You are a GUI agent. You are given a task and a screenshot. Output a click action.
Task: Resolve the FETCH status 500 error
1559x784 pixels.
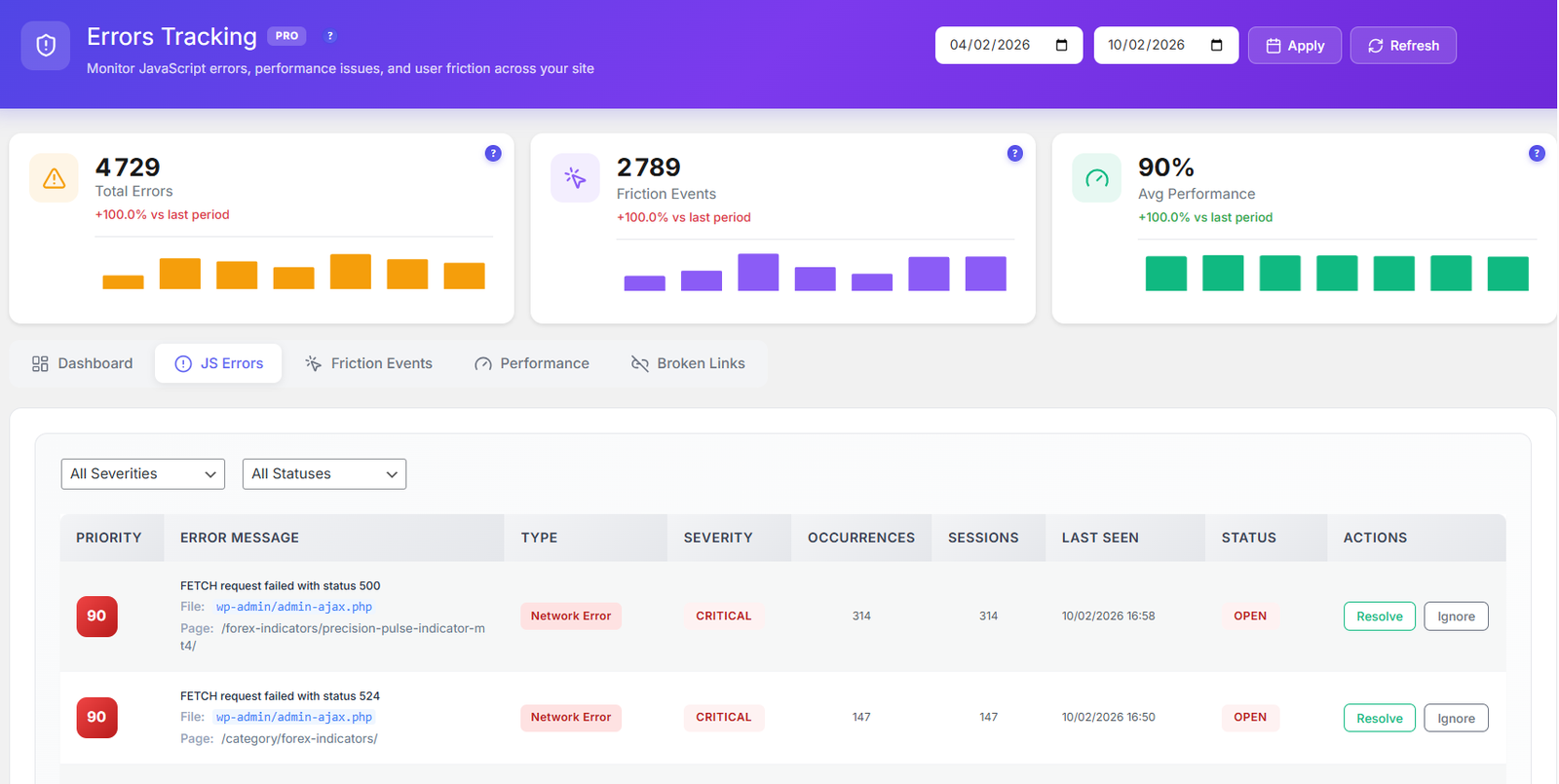(x=1379, y=616)
